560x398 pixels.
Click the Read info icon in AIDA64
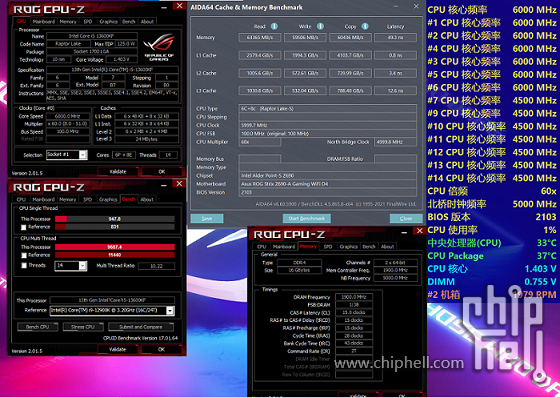[x=274, y=26]
